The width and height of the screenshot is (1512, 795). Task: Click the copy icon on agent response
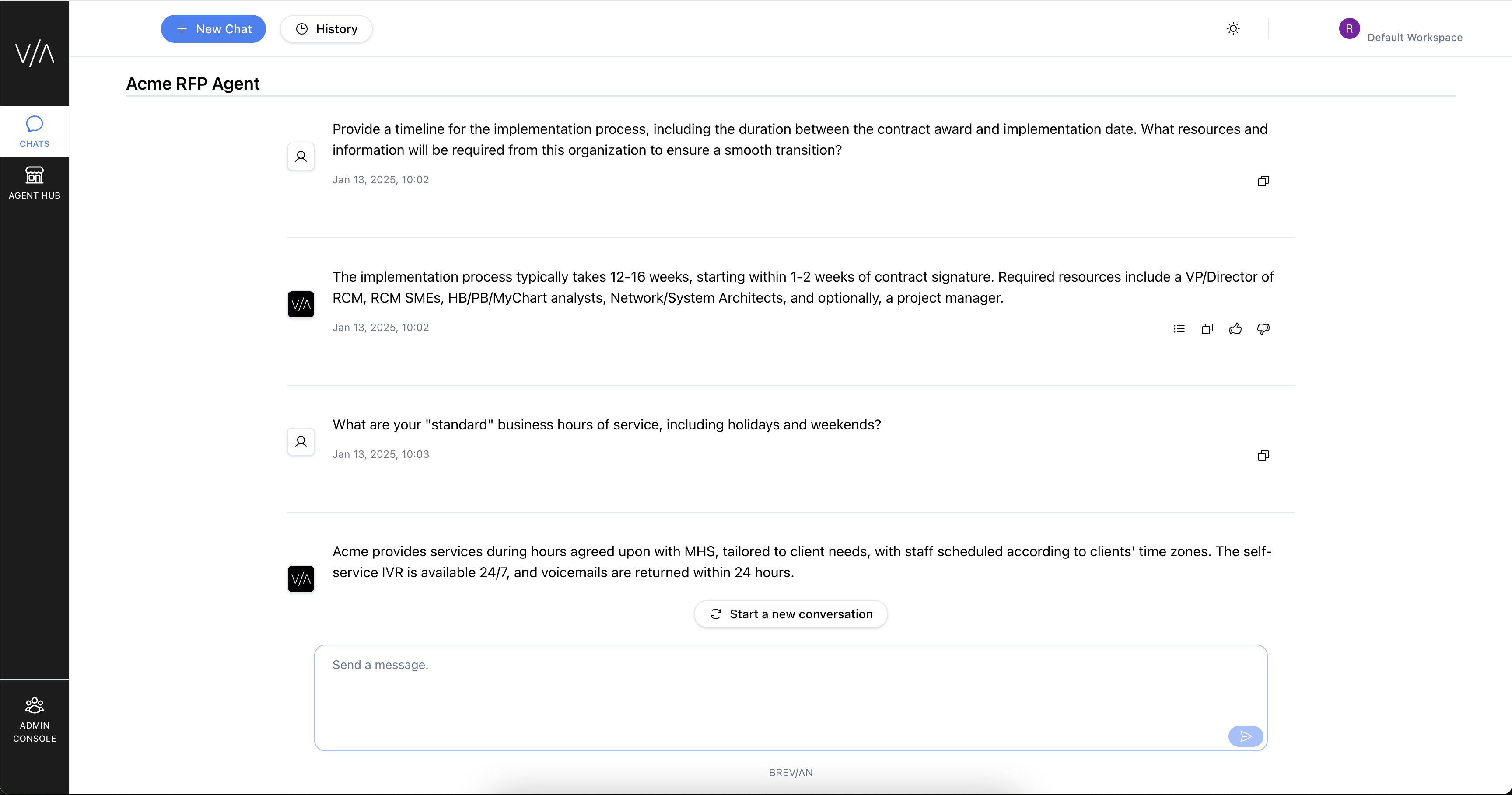click(1207, 328)
